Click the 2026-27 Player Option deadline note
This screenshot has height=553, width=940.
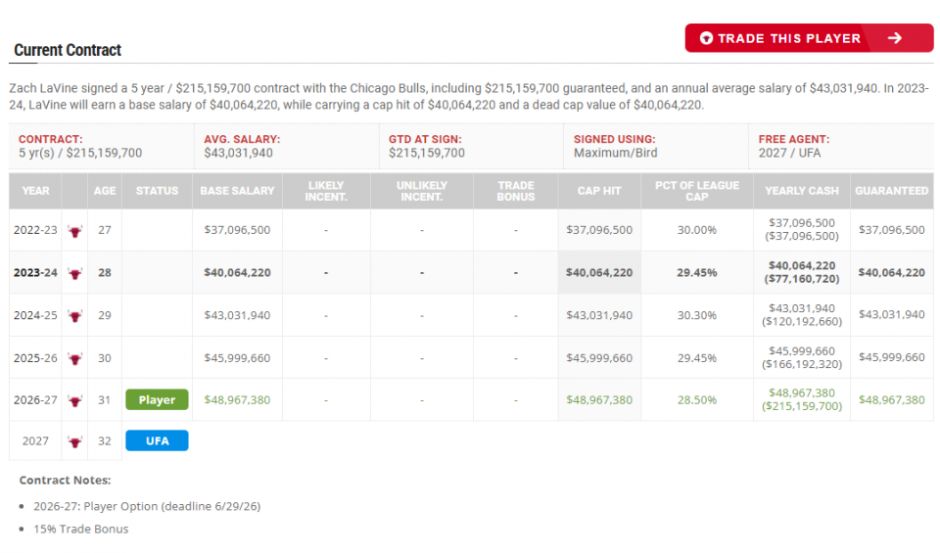pyautogui.click(x=147, y=506)
